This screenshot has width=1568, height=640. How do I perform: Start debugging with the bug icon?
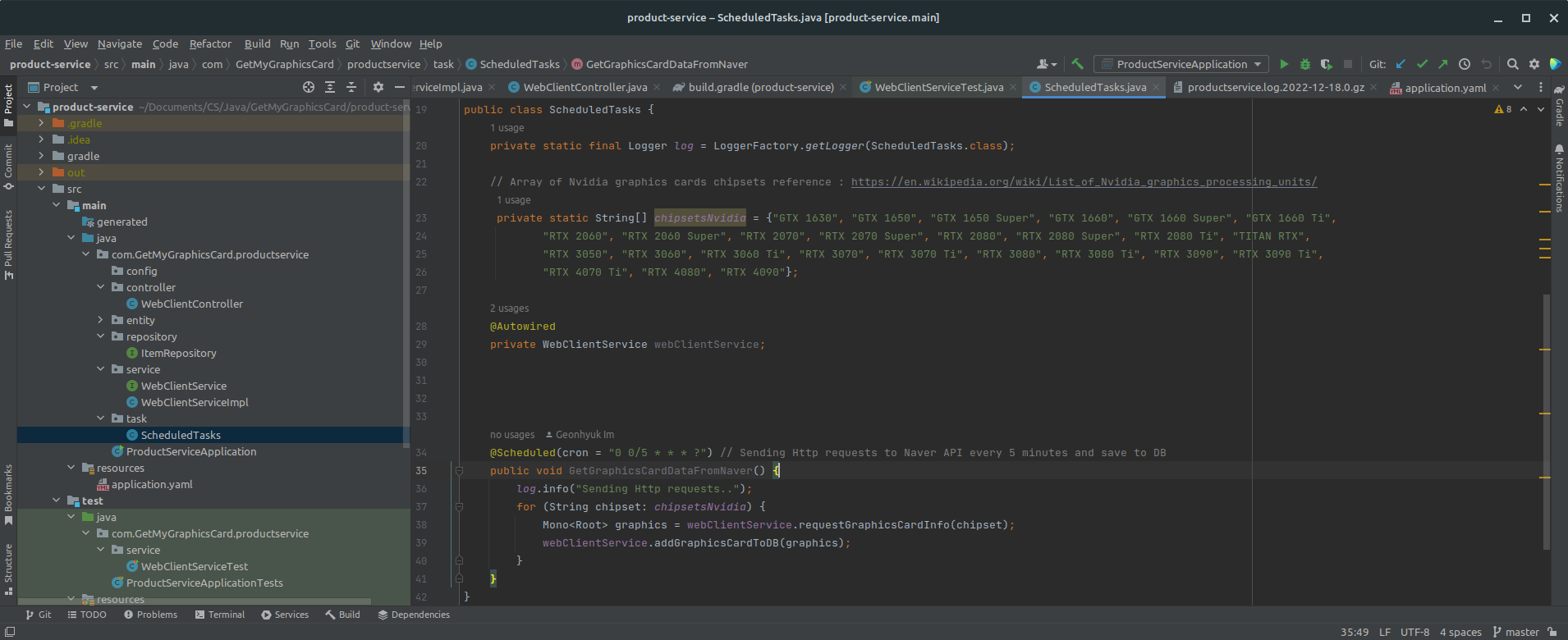[1304, 64]
